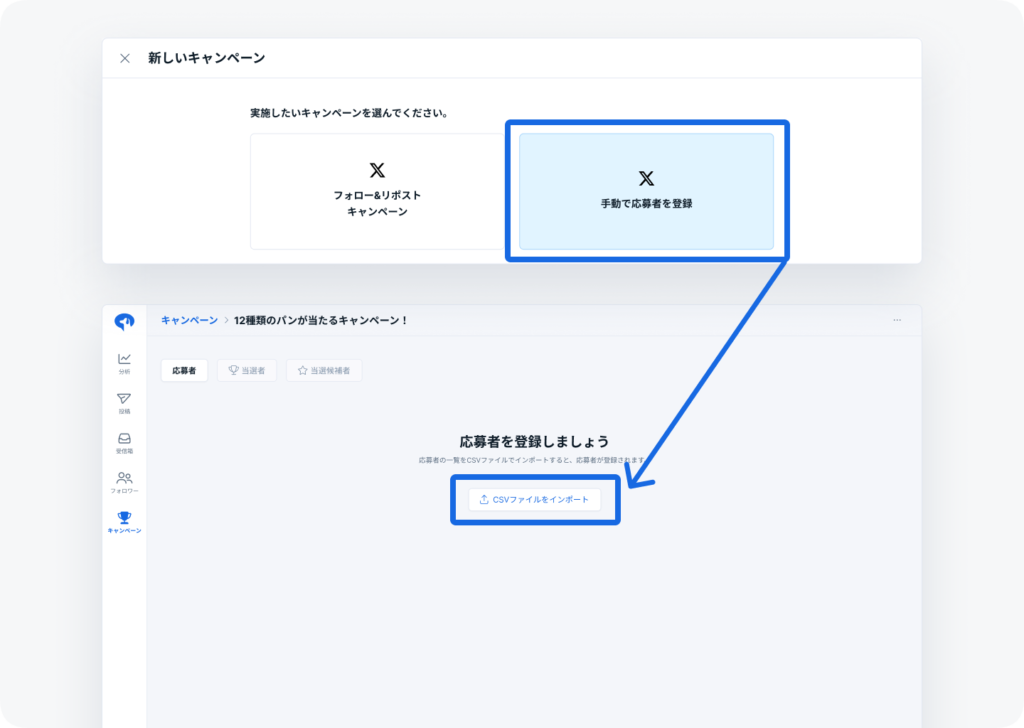
Task: Open キャンペーン via the breadcrumb link
Action: pos(188,320)
